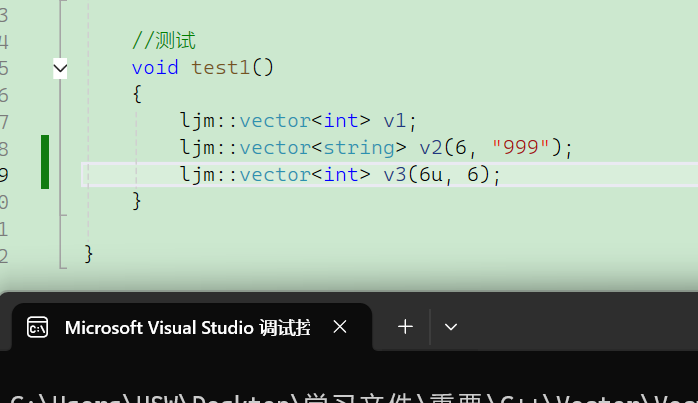Click the string template argument in v2 line
The width and height of the screenshot is (698, 403).
point(359,148)
